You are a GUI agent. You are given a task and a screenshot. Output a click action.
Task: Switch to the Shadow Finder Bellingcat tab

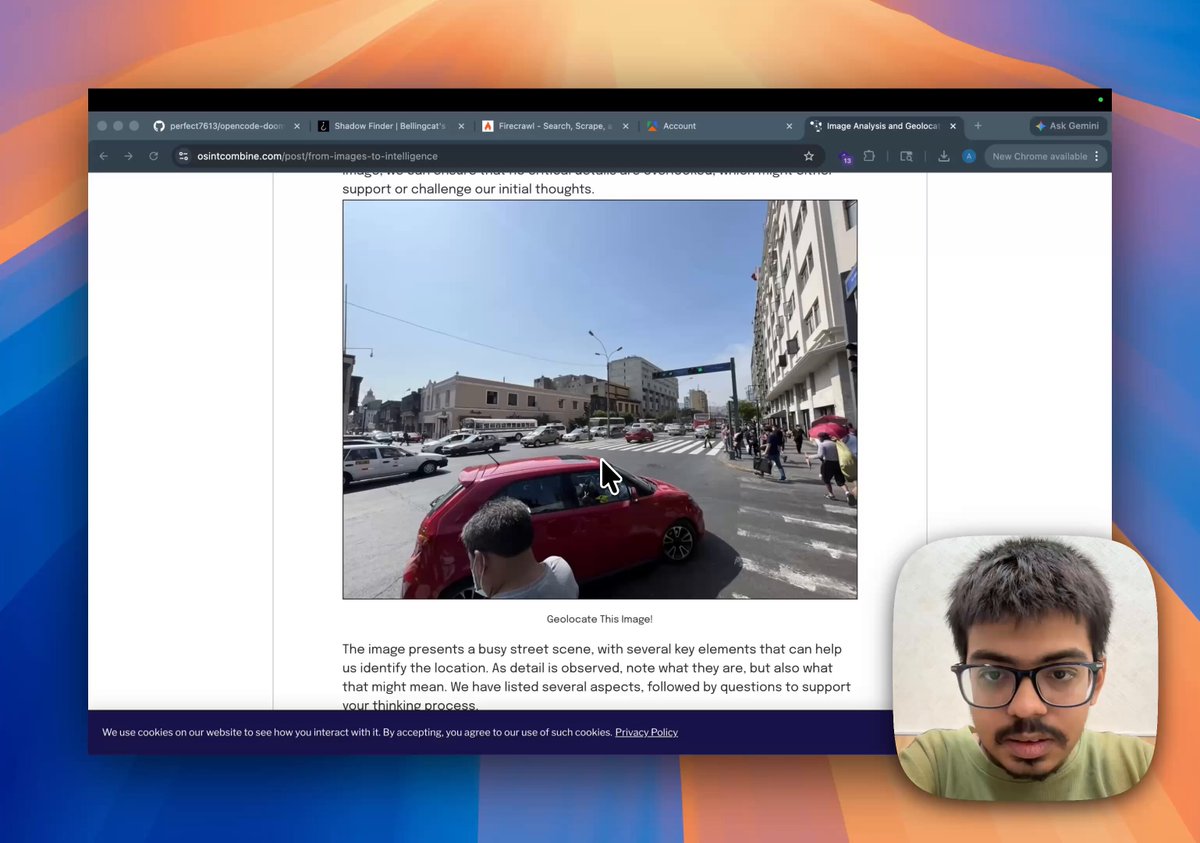coord(390,126)
